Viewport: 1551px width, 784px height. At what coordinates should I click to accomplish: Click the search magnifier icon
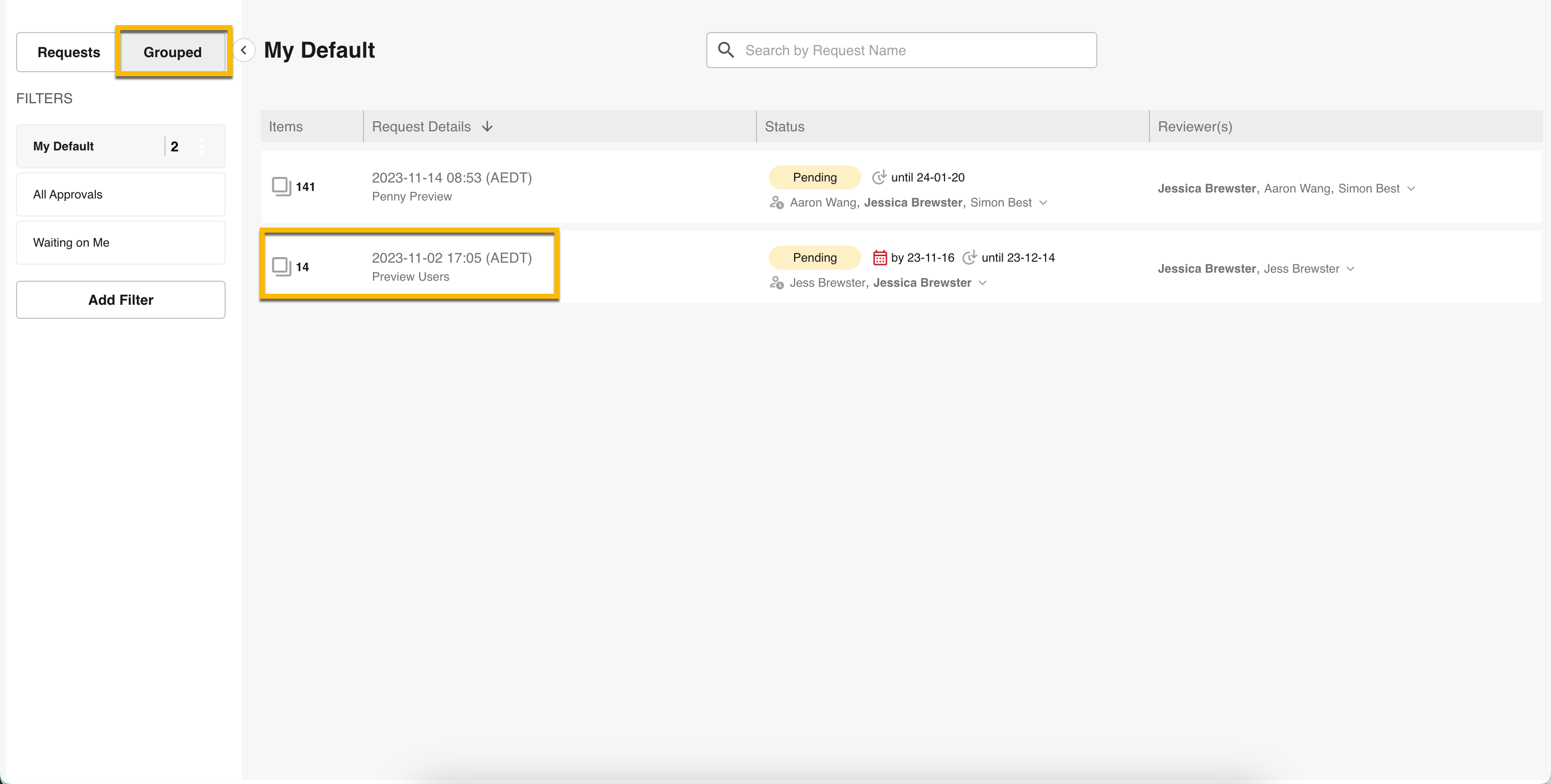click(726, 50)
